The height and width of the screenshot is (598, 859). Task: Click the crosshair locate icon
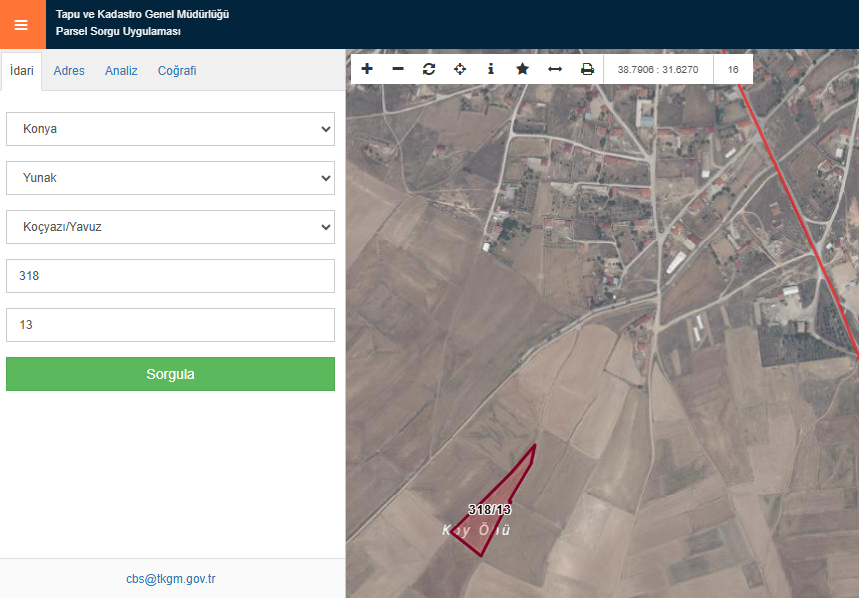pos(460,69)
